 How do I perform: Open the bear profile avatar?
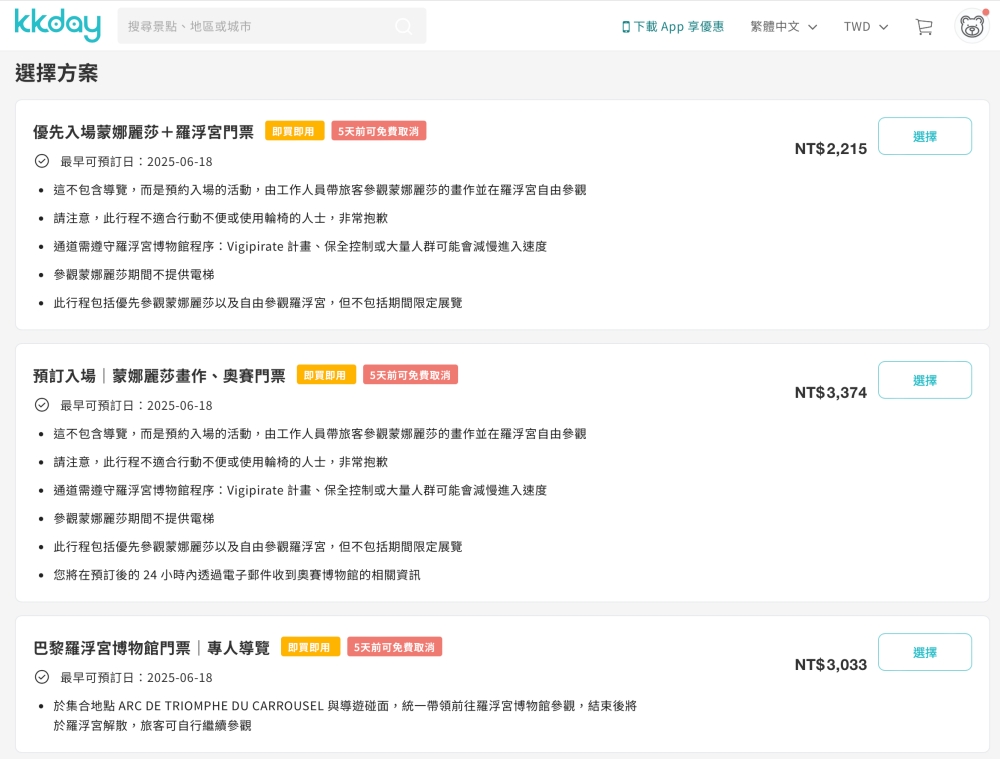971,26
